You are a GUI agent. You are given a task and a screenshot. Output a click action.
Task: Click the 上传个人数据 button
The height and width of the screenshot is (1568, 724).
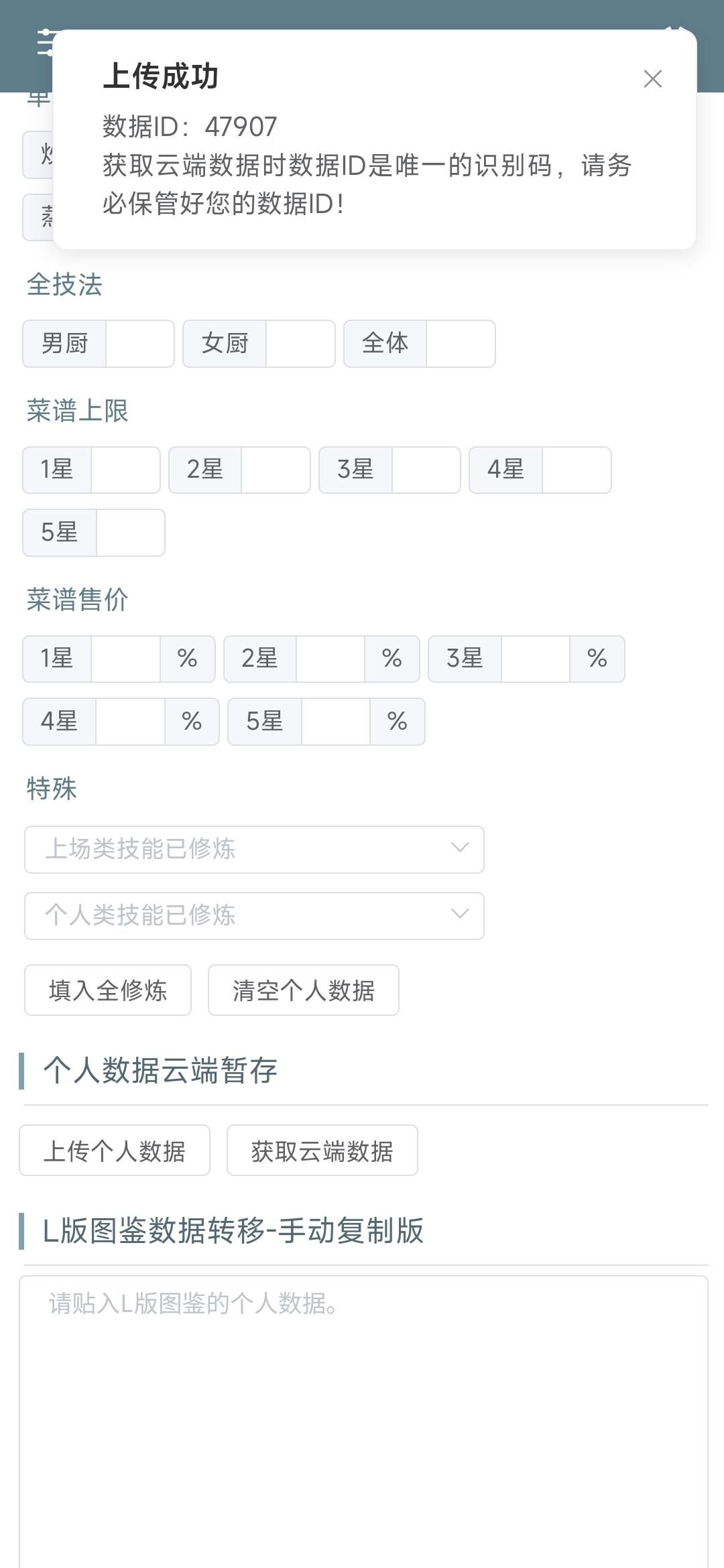click(x=115, y=1150)
